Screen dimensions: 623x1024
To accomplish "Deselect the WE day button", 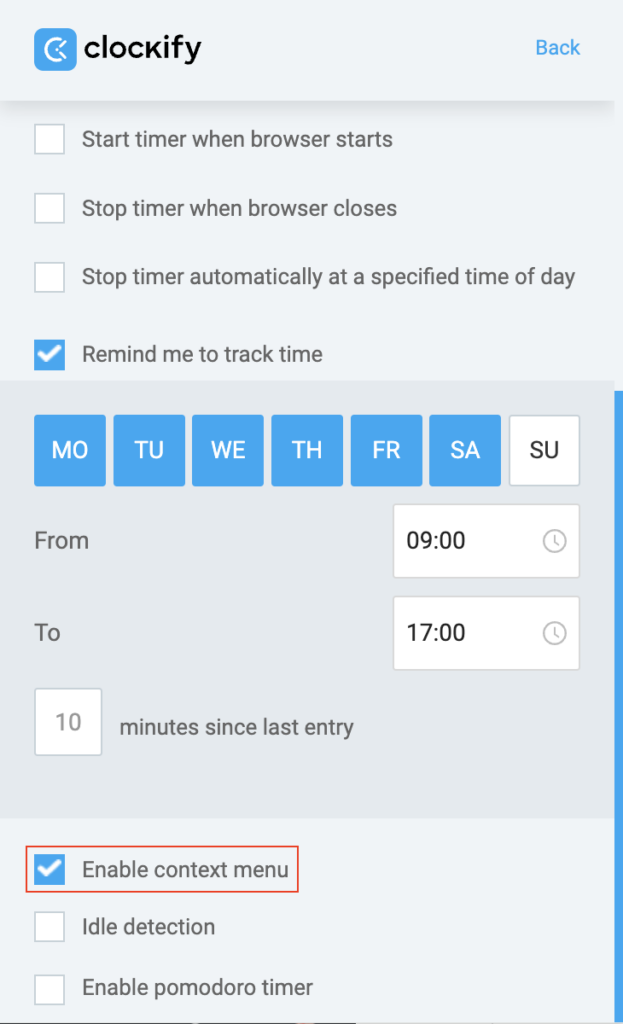I will point(228,451).
